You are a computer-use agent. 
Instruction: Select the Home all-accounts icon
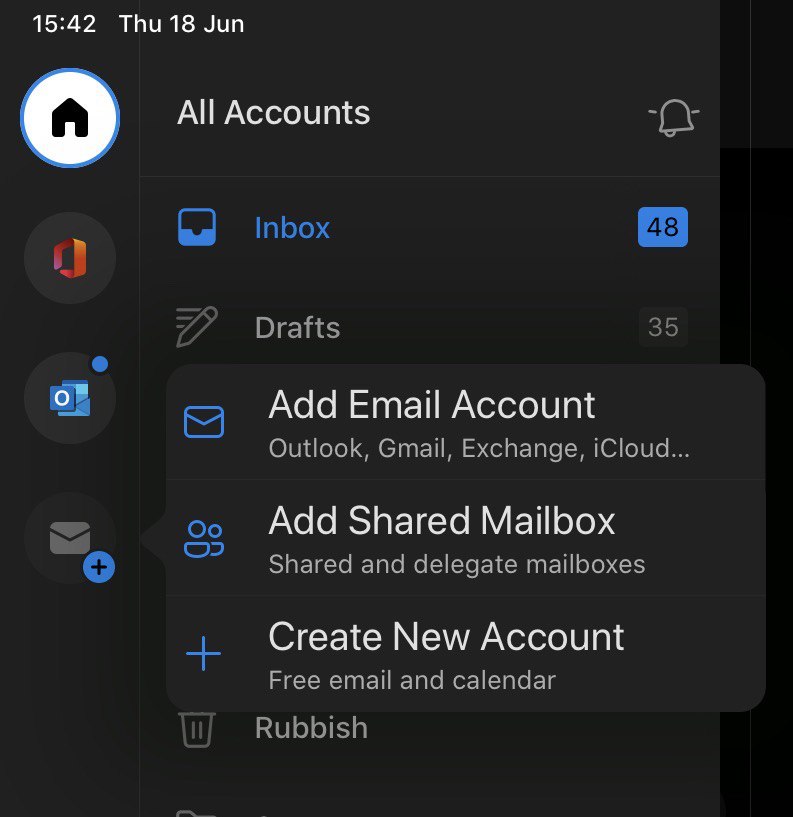click(70, 118)
